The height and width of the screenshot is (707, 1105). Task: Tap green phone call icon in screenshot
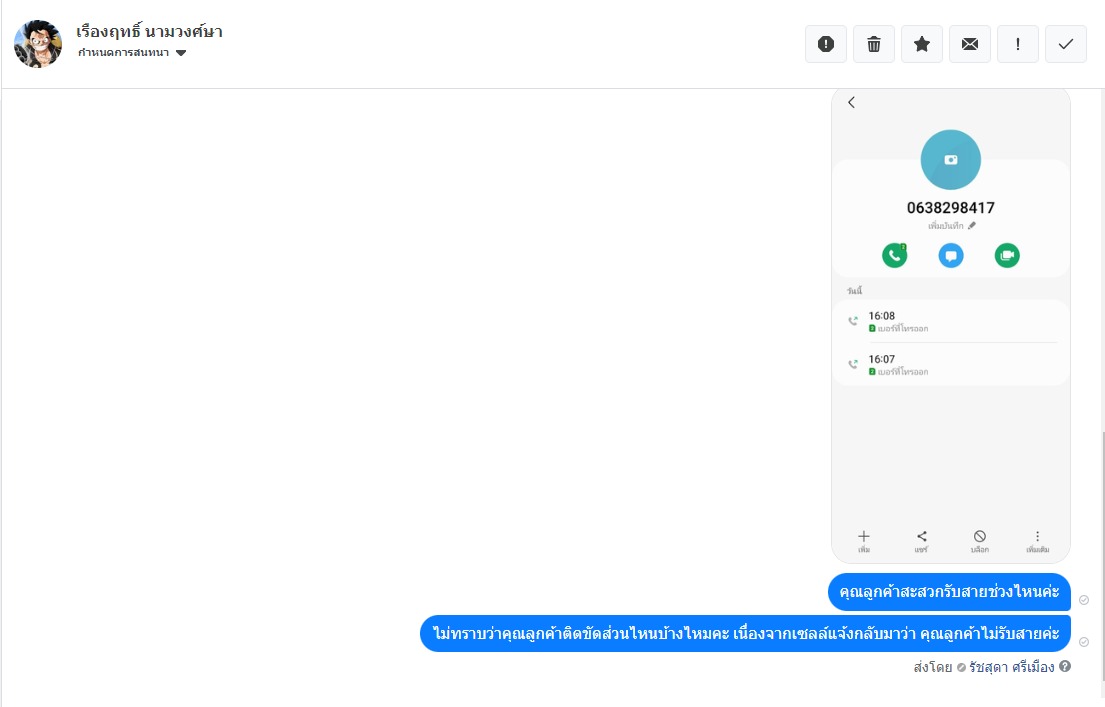894,255
